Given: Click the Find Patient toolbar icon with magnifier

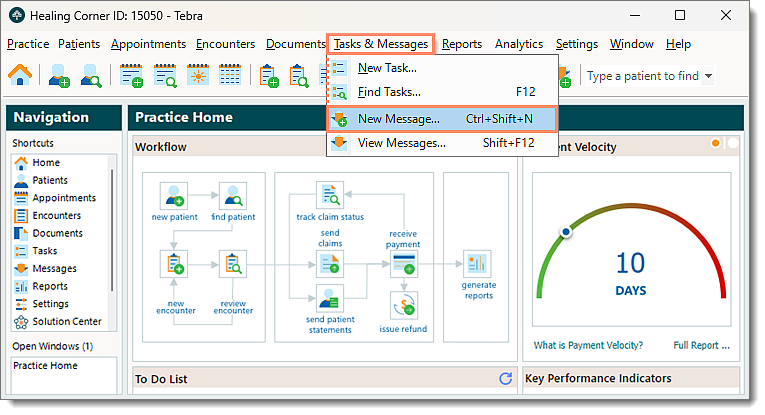Looking at the screenshot, I should click(x=91, y=76).
